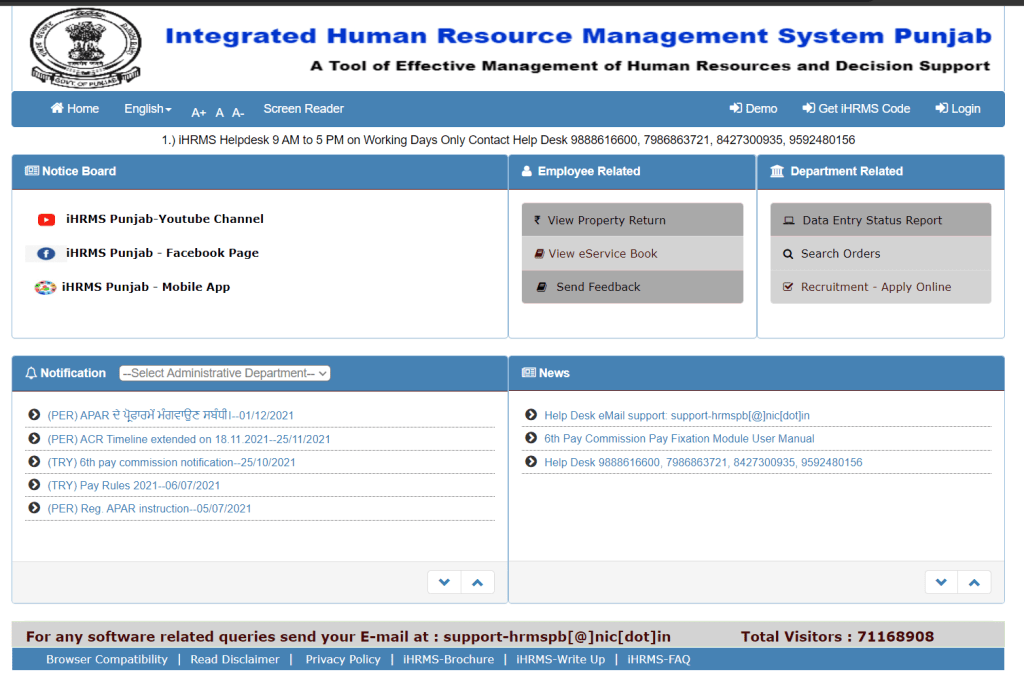1024x698 pixels.
Task: Click the Total Visitors : 71168908 counter text
Action: [x=837, y=637]
